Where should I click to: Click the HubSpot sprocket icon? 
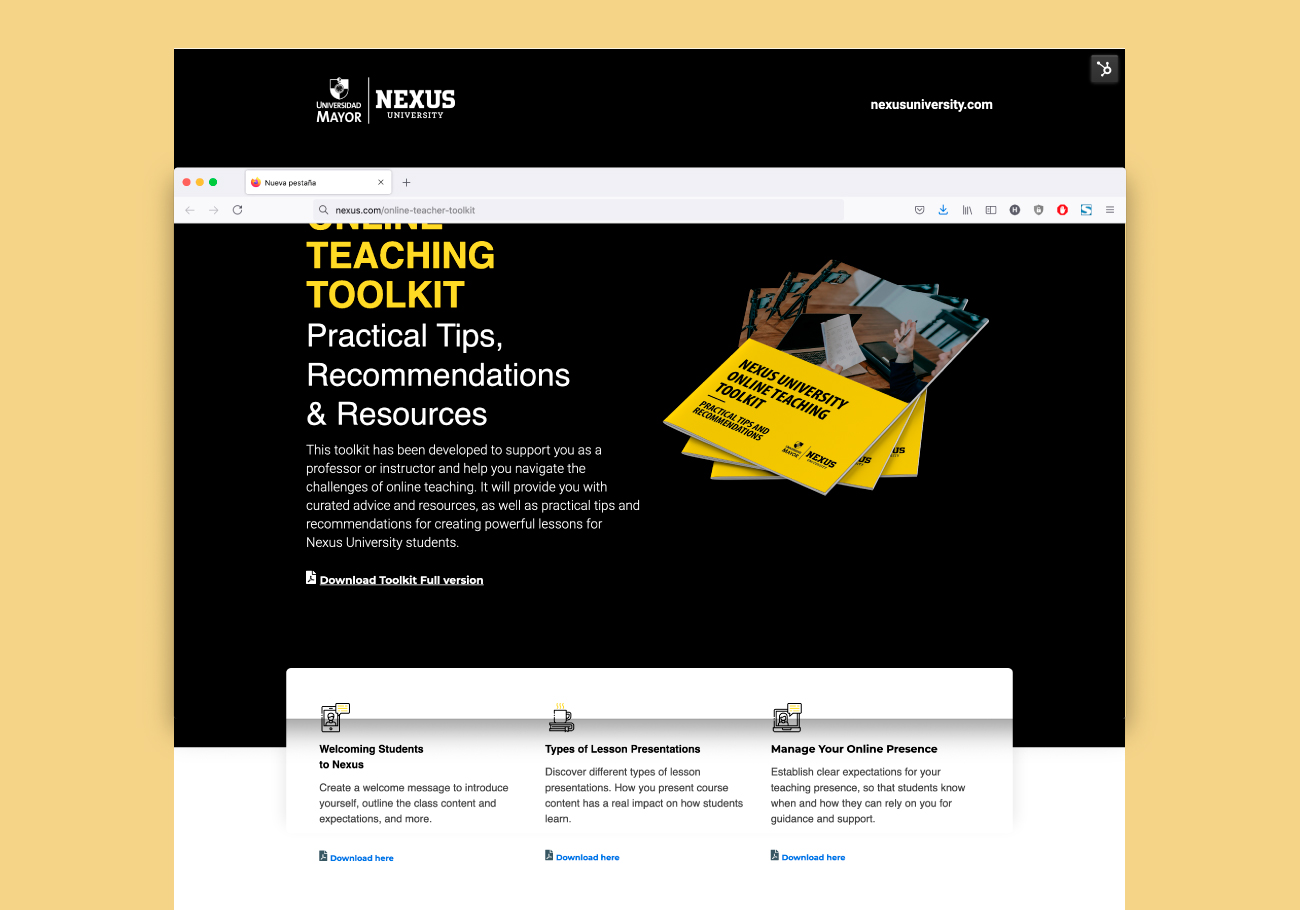(1104, 69)
